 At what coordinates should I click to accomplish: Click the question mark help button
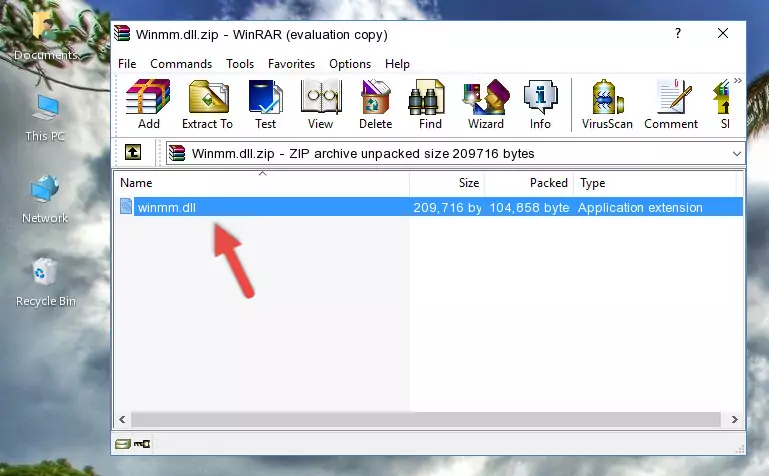678,33
